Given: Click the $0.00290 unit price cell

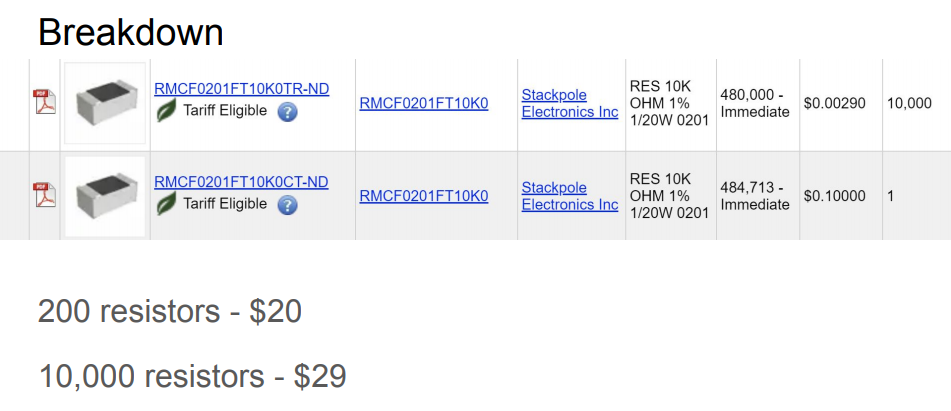Looking at the screenshot, I should click(835, 103).
